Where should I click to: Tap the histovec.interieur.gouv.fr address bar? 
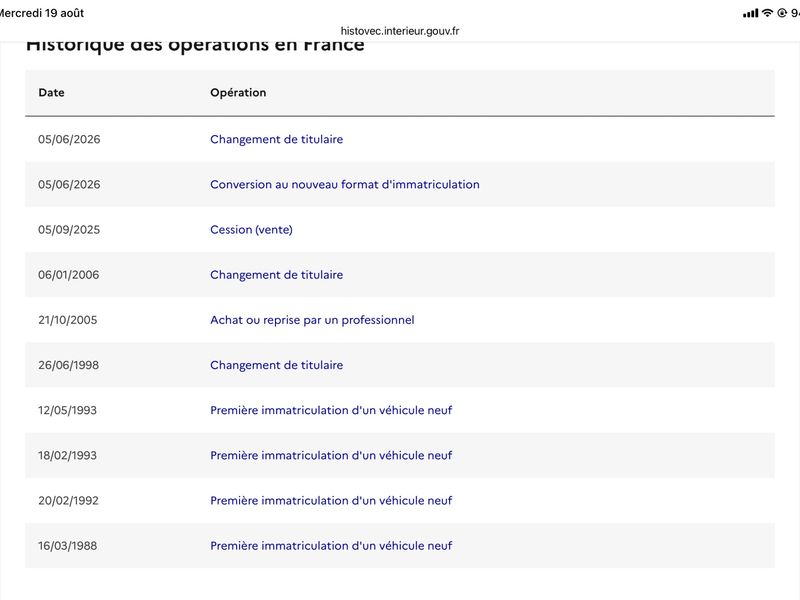(x=400, y=31)
